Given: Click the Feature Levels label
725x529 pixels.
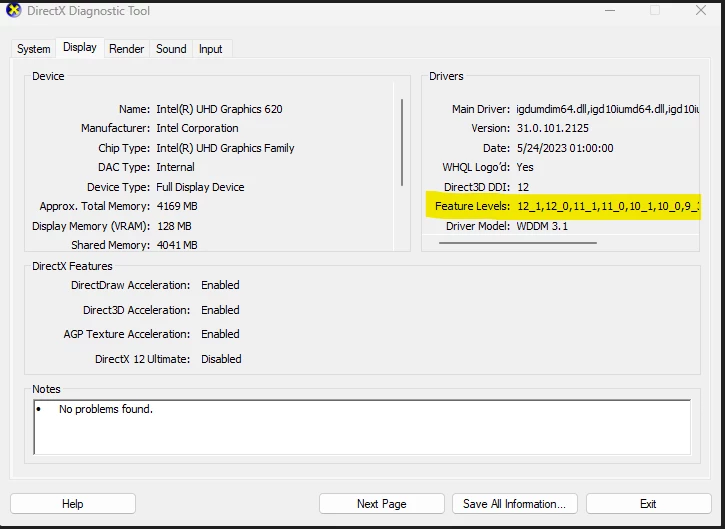Looking at the screenshot, I should click(472, 206).
